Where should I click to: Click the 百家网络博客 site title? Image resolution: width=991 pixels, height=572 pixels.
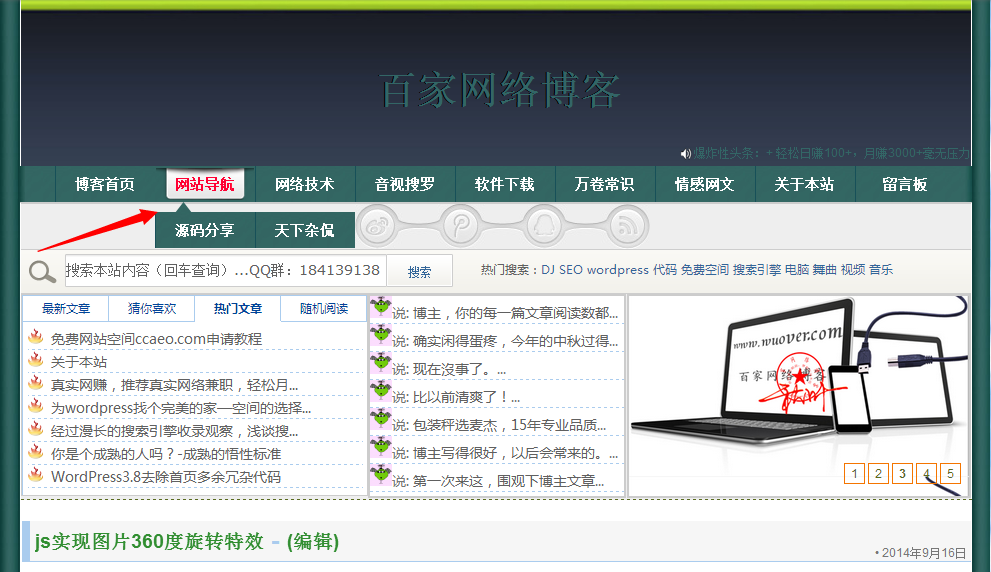pyautogui.click(x=499, y=90)
